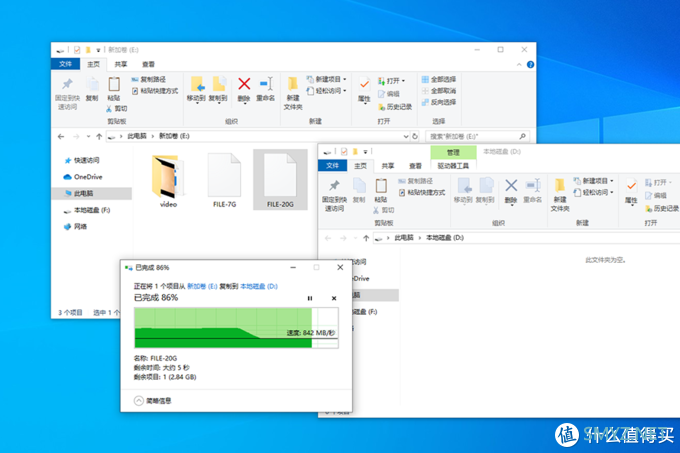Click 此电脑 breadcrumb in D: window address bar
680x453 pixels.
click(x=404, y=238)
